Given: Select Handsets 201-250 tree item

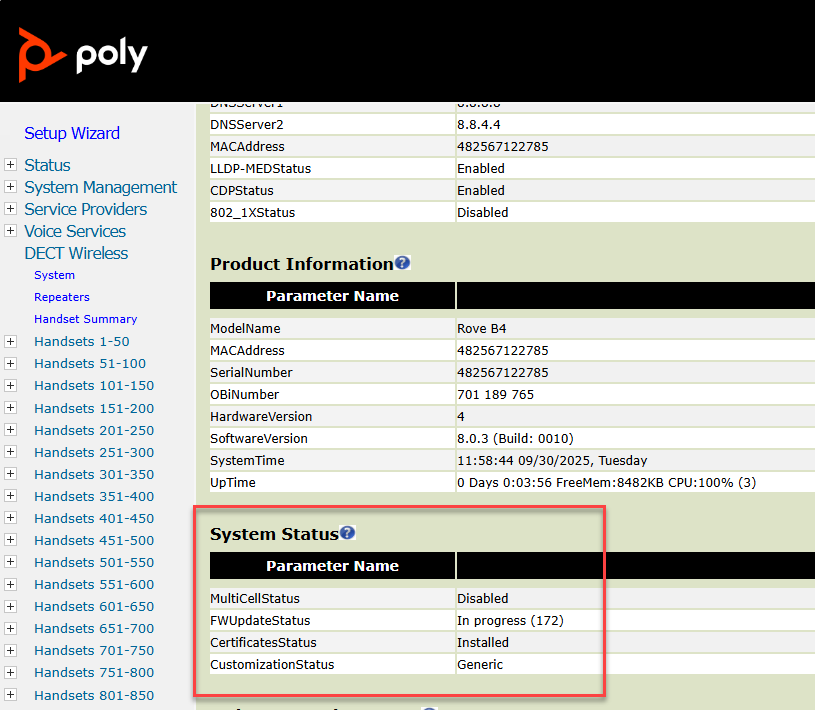Looking at the screenshot, I should coord(94,430).
